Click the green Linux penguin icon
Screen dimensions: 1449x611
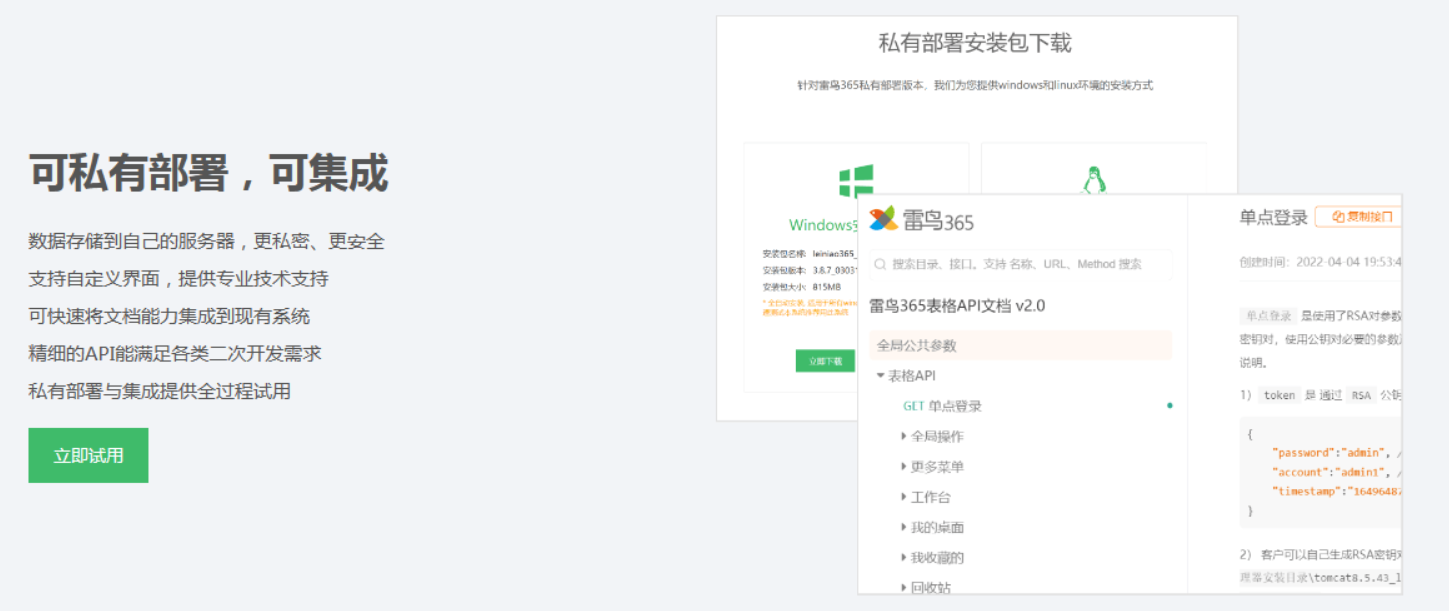point(1092,181)
